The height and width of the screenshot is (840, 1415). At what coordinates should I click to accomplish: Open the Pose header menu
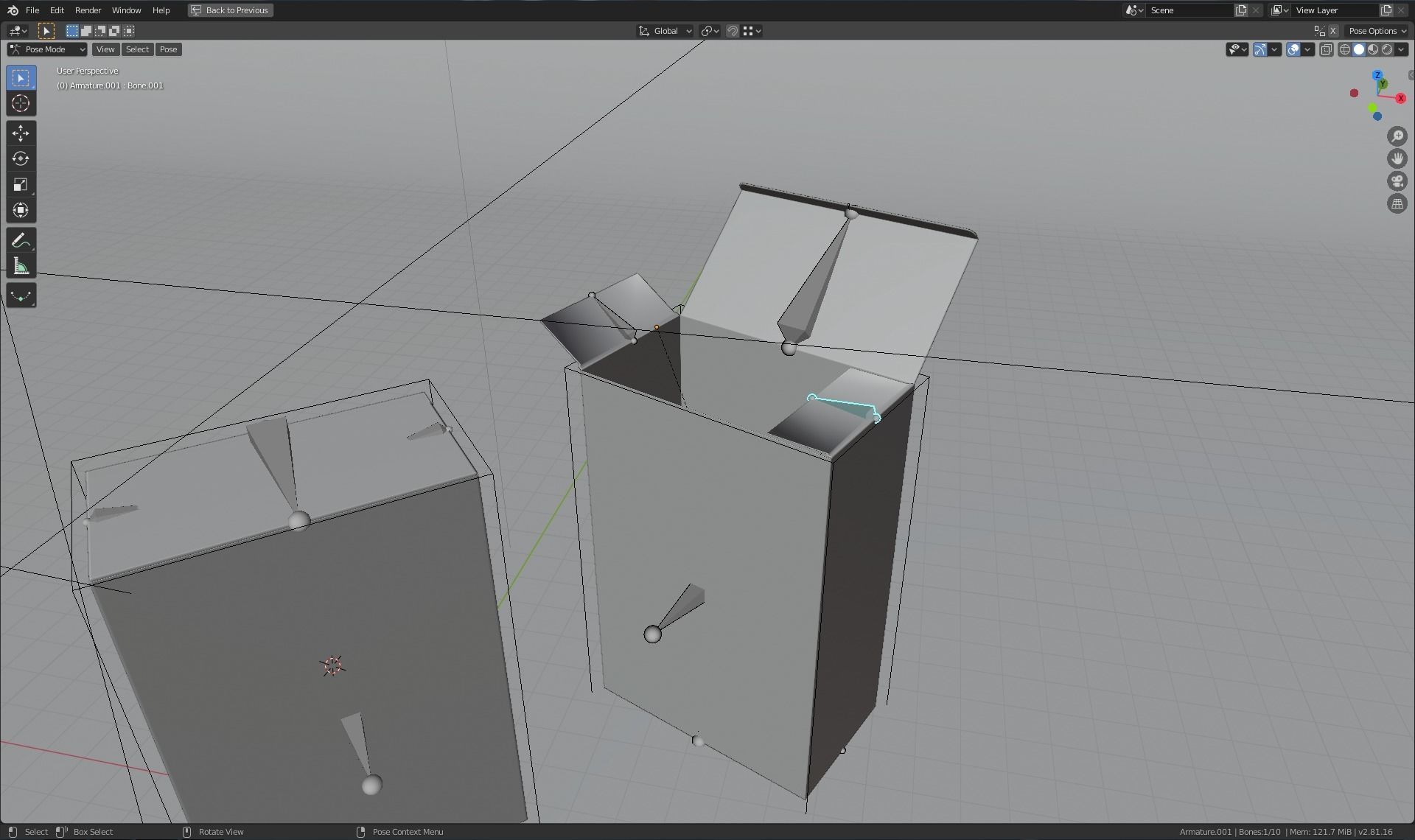point(168,49)
